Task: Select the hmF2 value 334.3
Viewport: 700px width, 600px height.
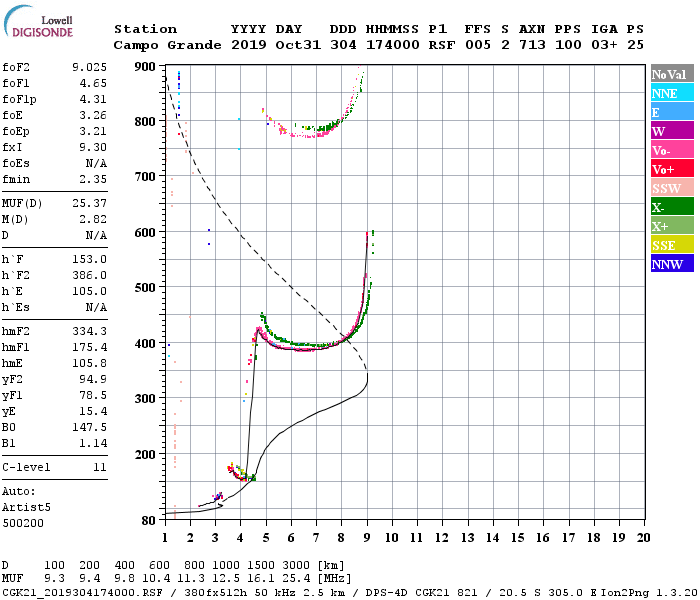Action: coord(89,331)
